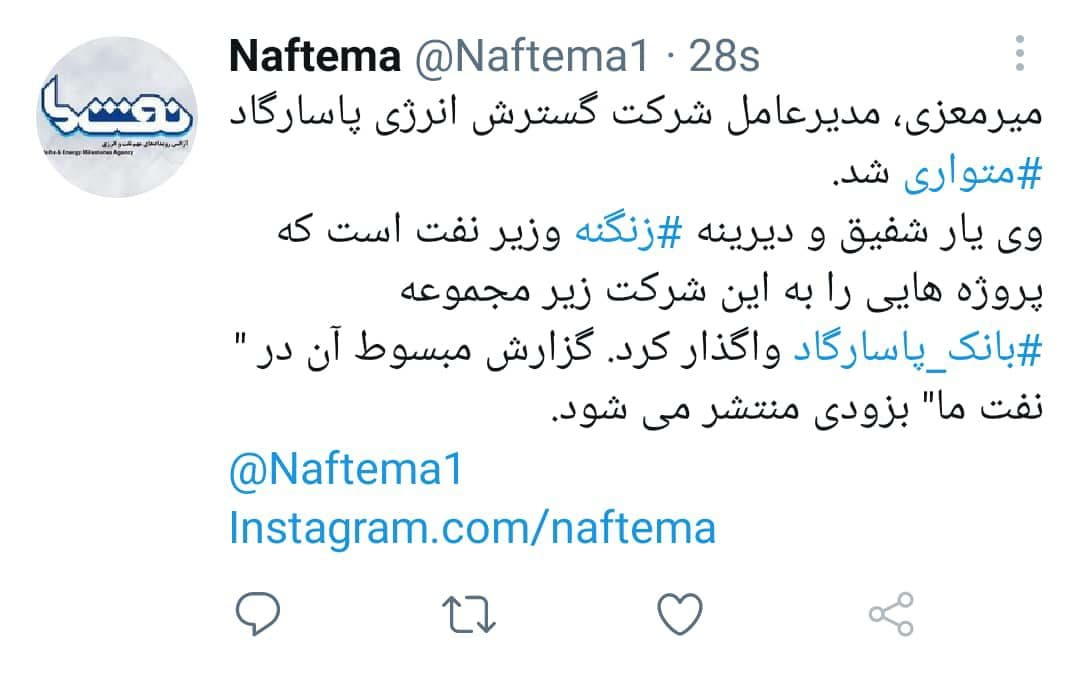This screenshot has width=1080, height=674.
Task: Retweet this post using the arrows icon
Action: [x=468, y=614]
